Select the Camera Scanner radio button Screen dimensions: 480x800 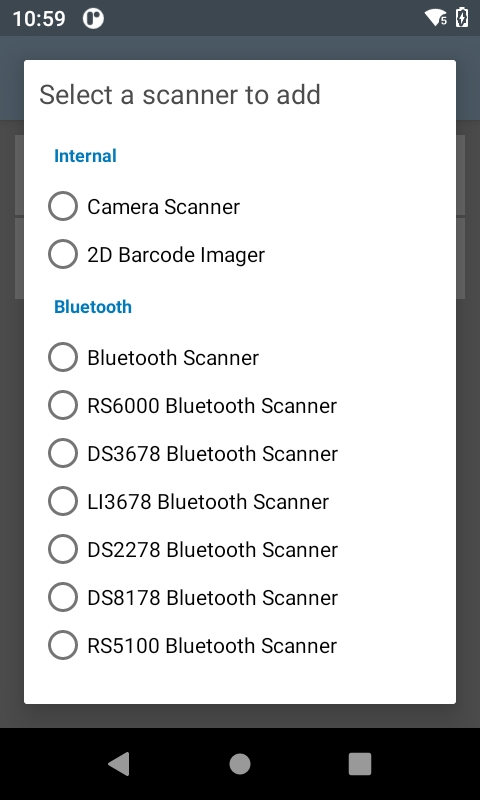click(x=63, y=206)
